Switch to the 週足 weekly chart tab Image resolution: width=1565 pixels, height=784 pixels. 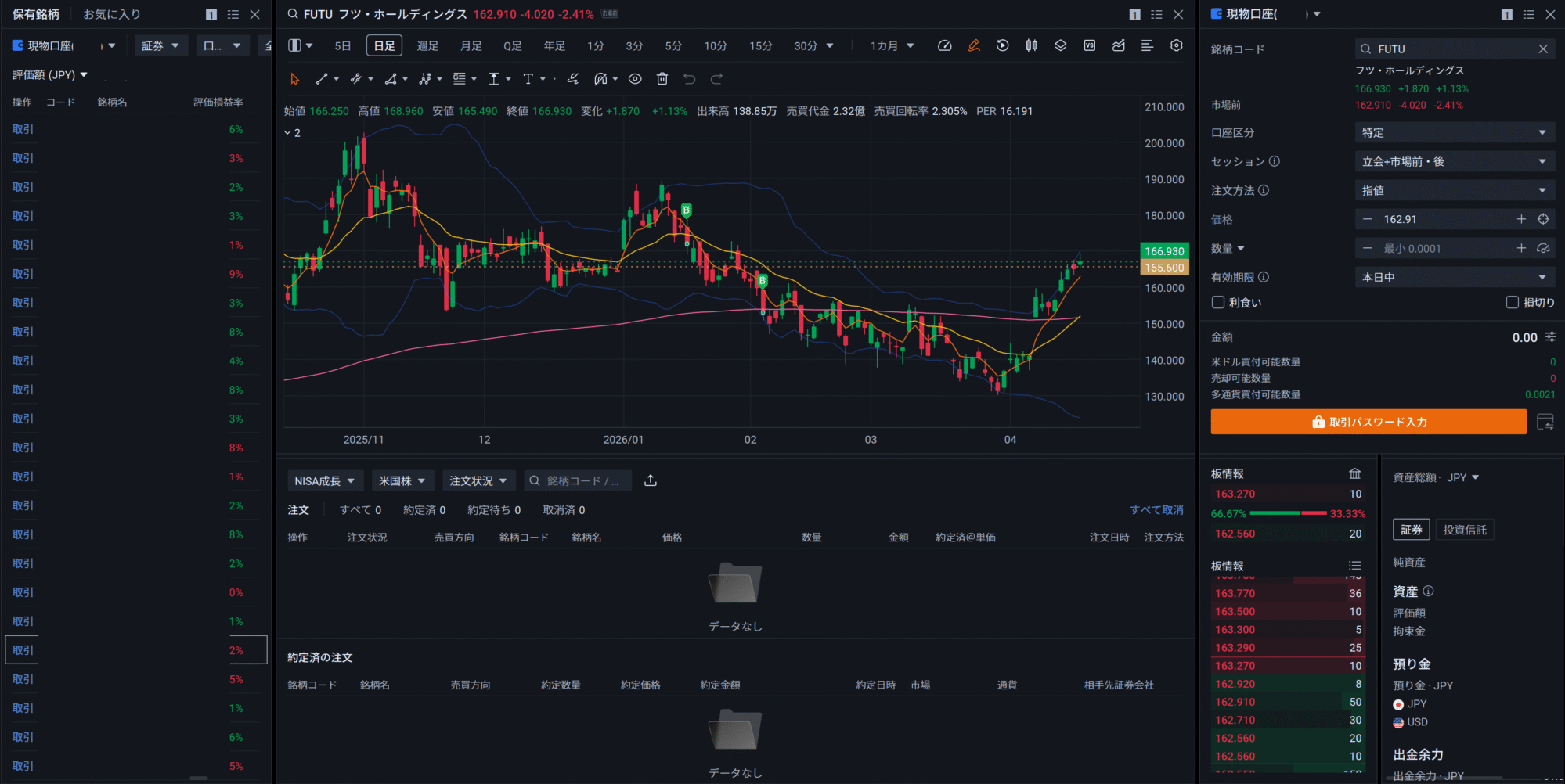click(x=427, y=45)
